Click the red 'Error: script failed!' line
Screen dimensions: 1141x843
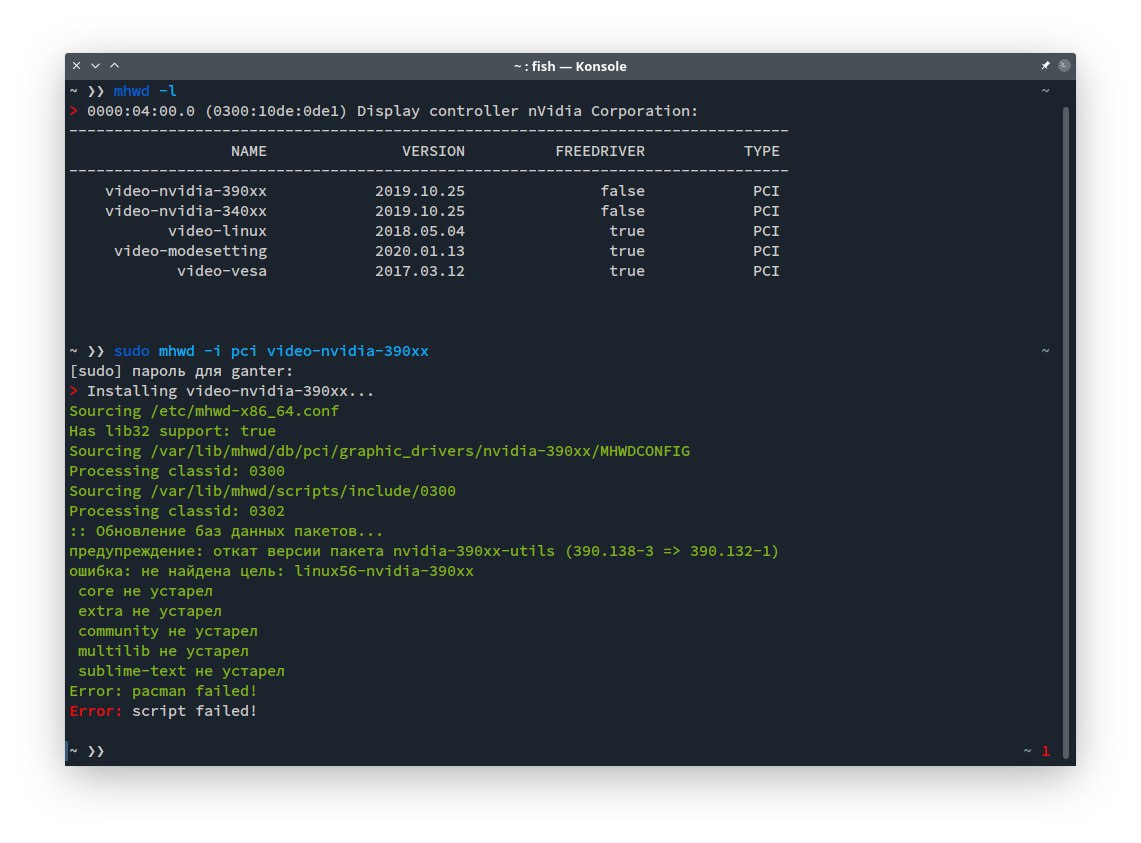(163, 711)
